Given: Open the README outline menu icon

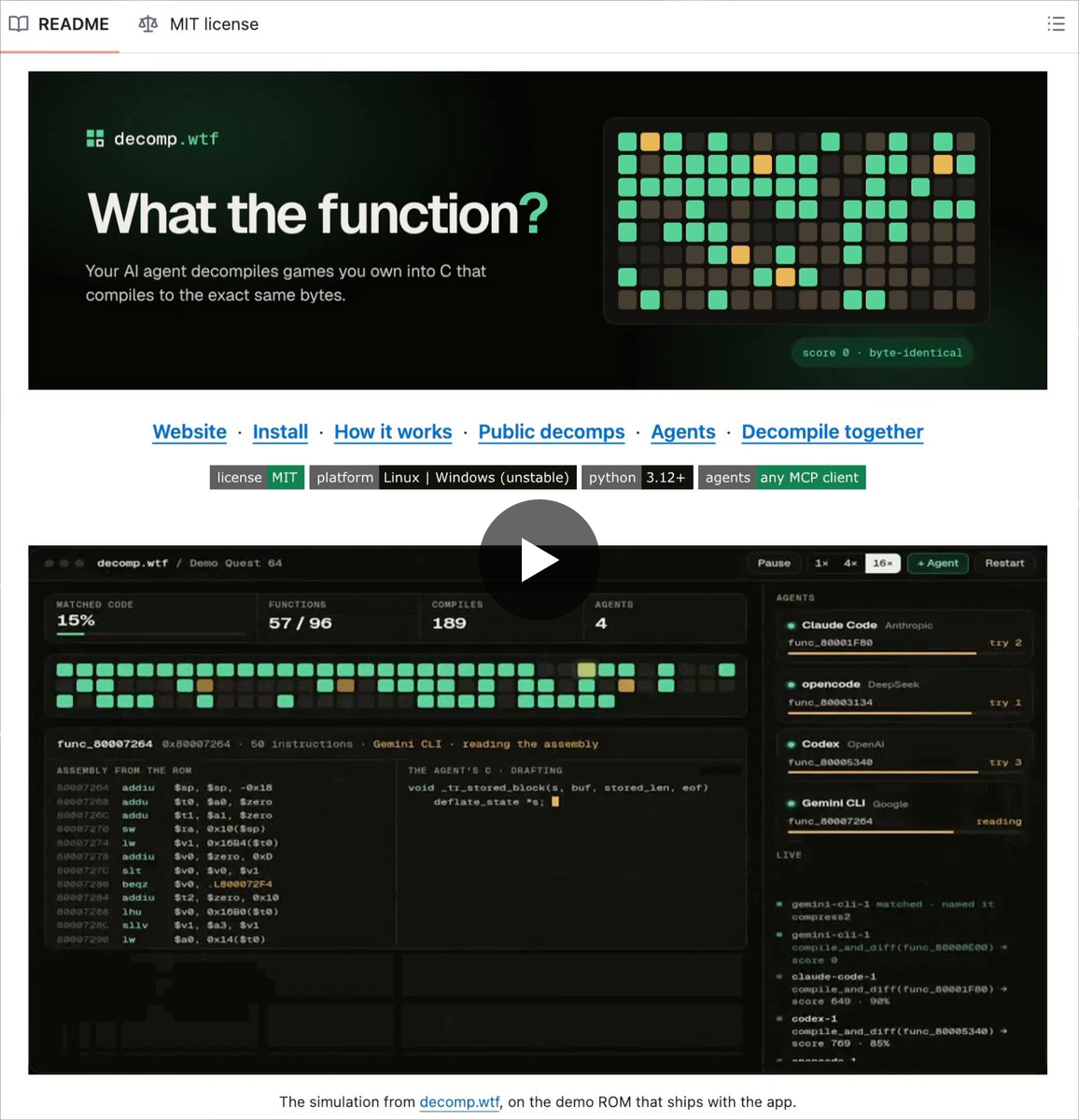Looking at the screenshot, I should (1056, 24).
